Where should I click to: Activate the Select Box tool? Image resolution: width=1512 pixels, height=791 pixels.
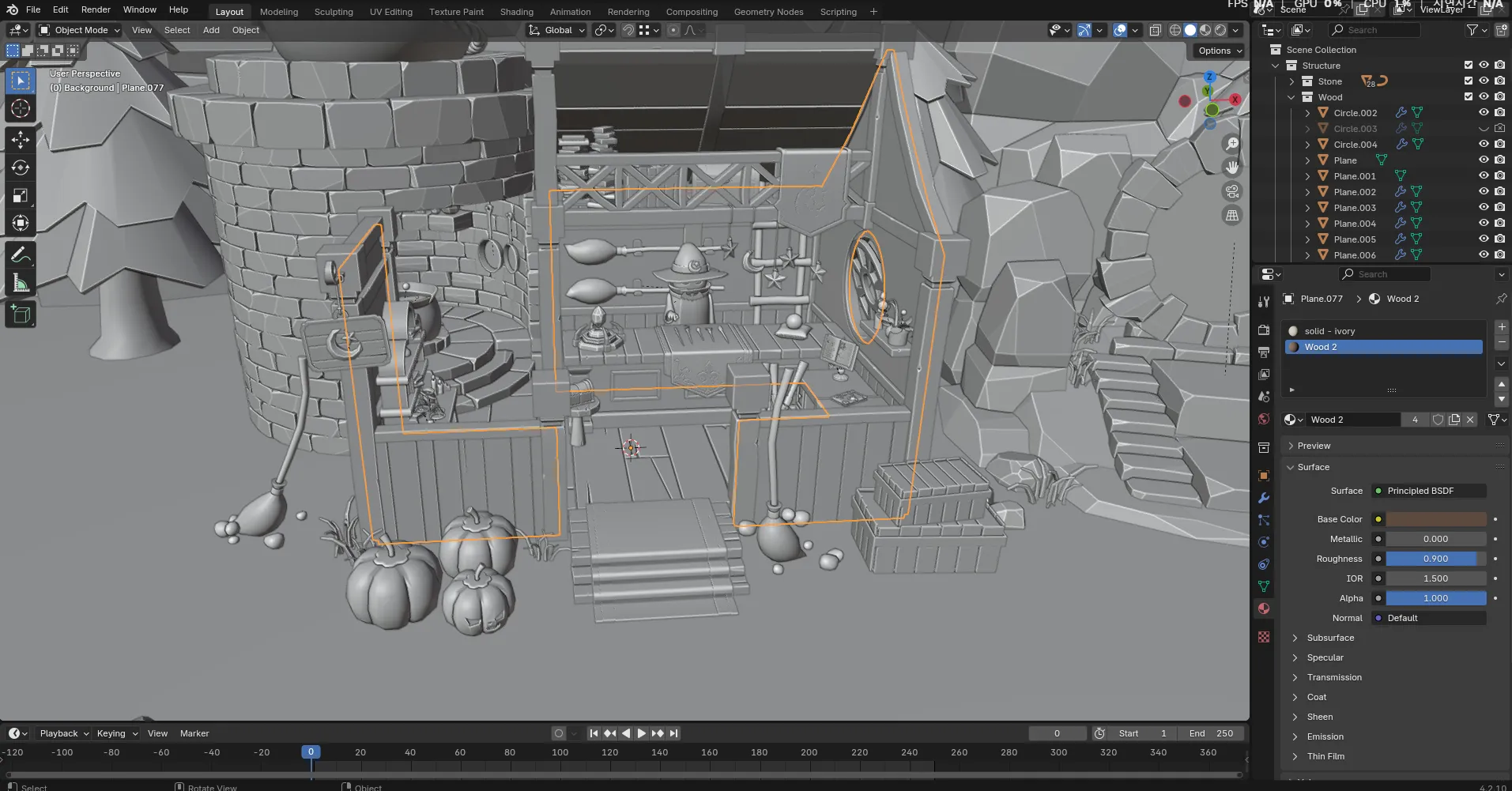click(21, 81)
